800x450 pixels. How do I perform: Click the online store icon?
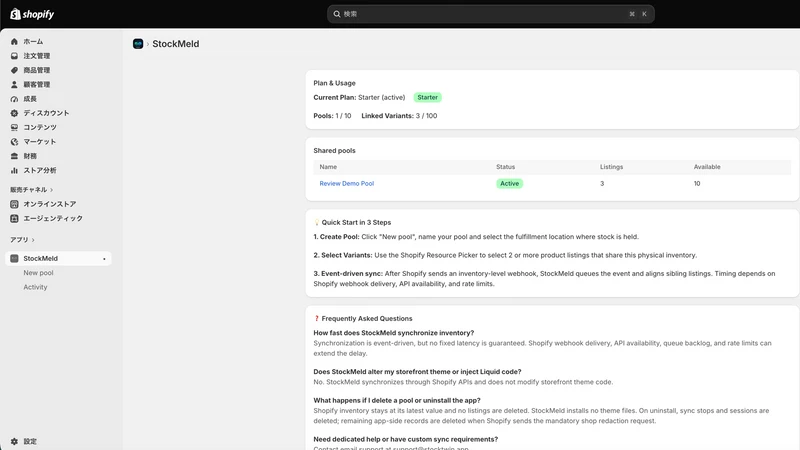[14, 204]
